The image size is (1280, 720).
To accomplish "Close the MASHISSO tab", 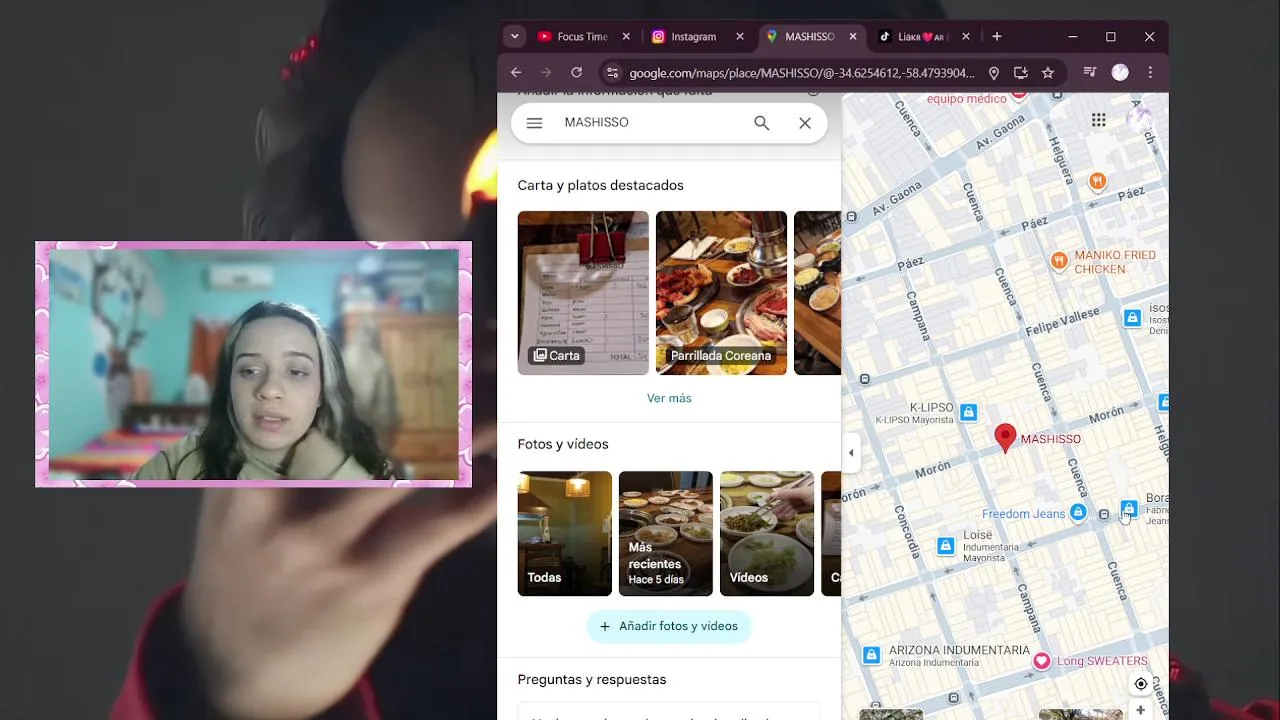I will pyautogui.click(x=853, y=37).
